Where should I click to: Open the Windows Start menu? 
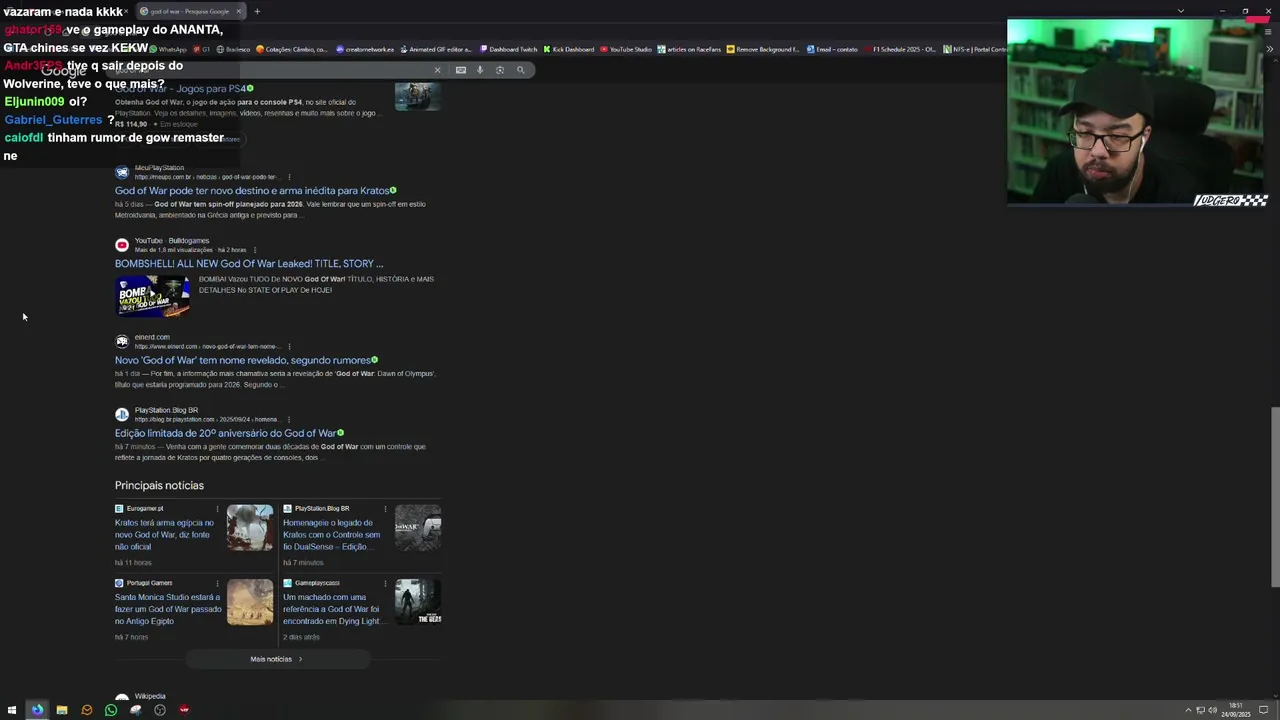tap(12, 710)
